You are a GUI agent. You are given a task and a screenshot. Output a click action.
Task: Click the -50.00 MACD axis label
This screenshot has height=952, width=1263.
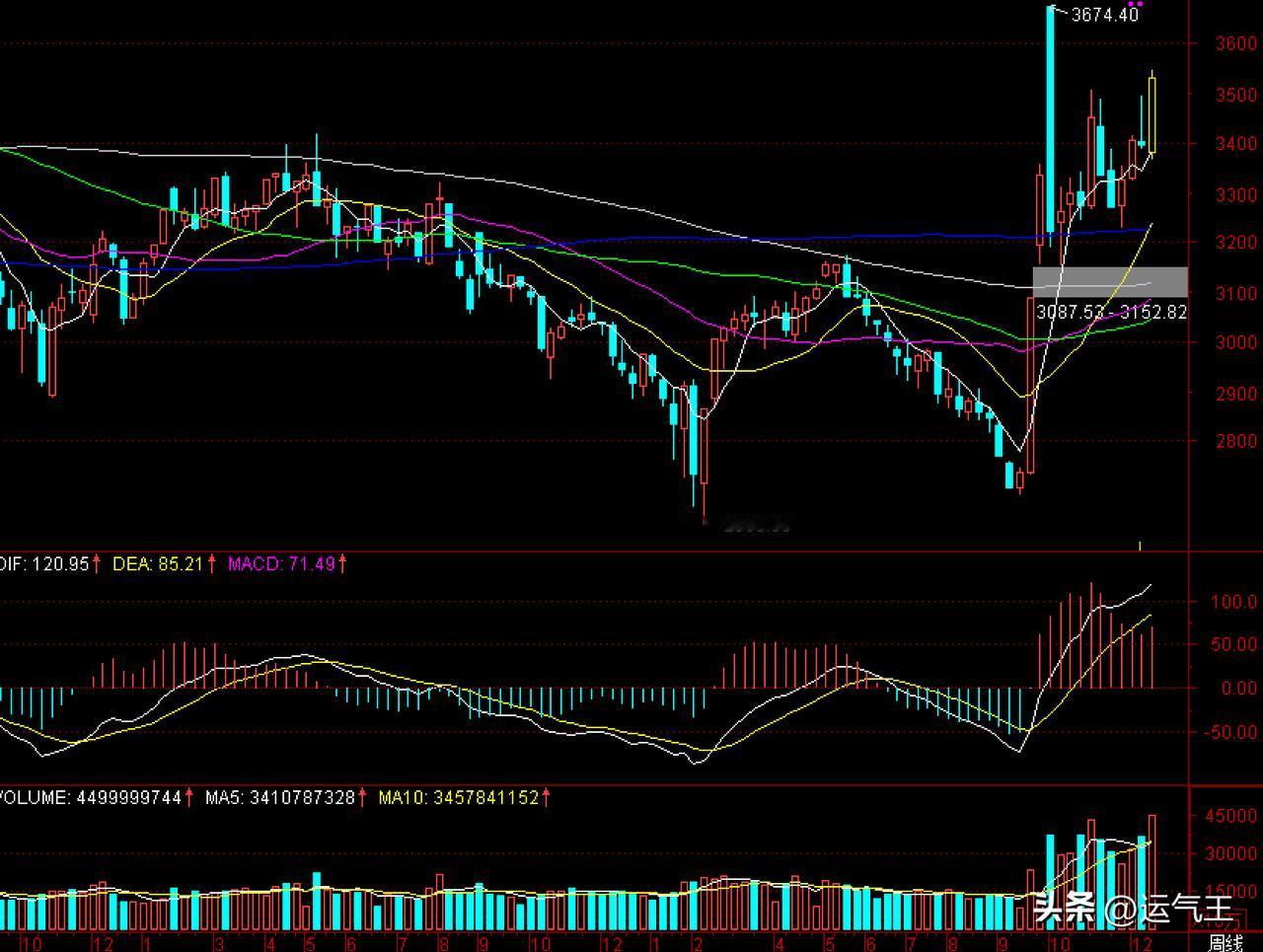pyautogui.click(x=1230, y=732)
